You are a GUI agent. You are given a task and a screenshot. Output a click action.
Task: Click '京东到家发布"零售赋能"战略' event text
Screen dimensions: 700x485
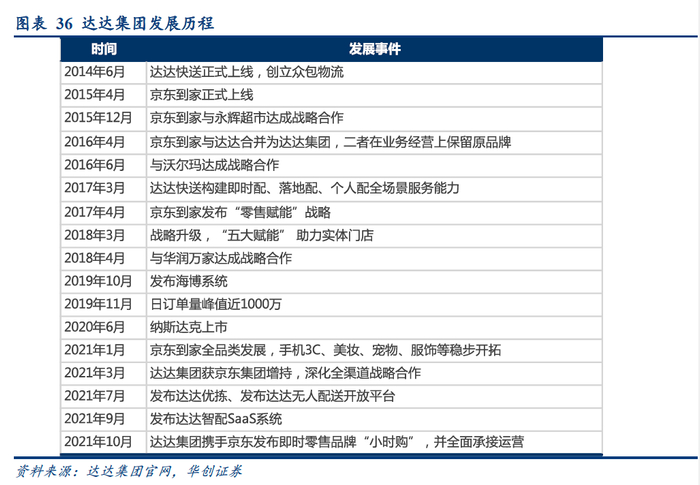click(240, 212)
